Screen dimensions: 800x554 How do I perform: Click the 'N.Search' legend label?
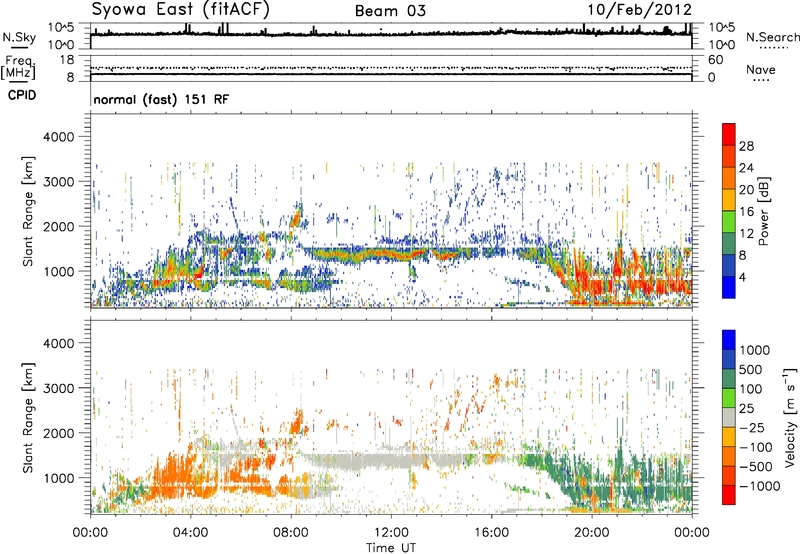[x=772, y=37]
